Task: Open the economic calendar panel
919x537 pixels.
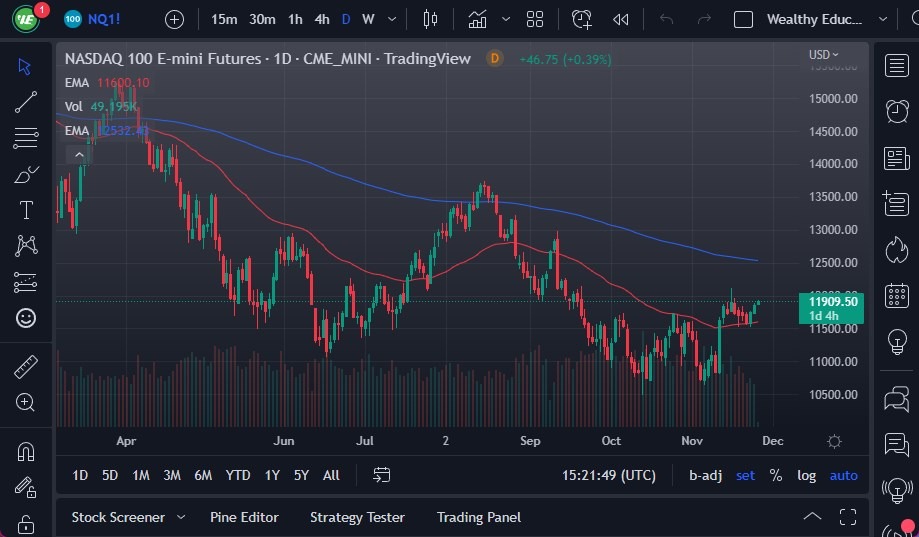Action: (x=897, y=296)
